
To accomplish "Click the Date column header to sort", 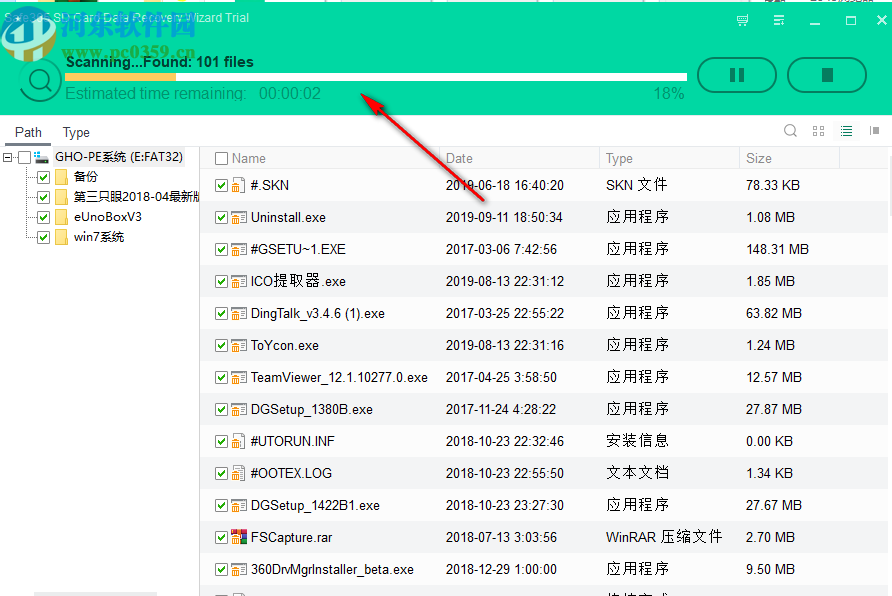I will pos(458,158).
